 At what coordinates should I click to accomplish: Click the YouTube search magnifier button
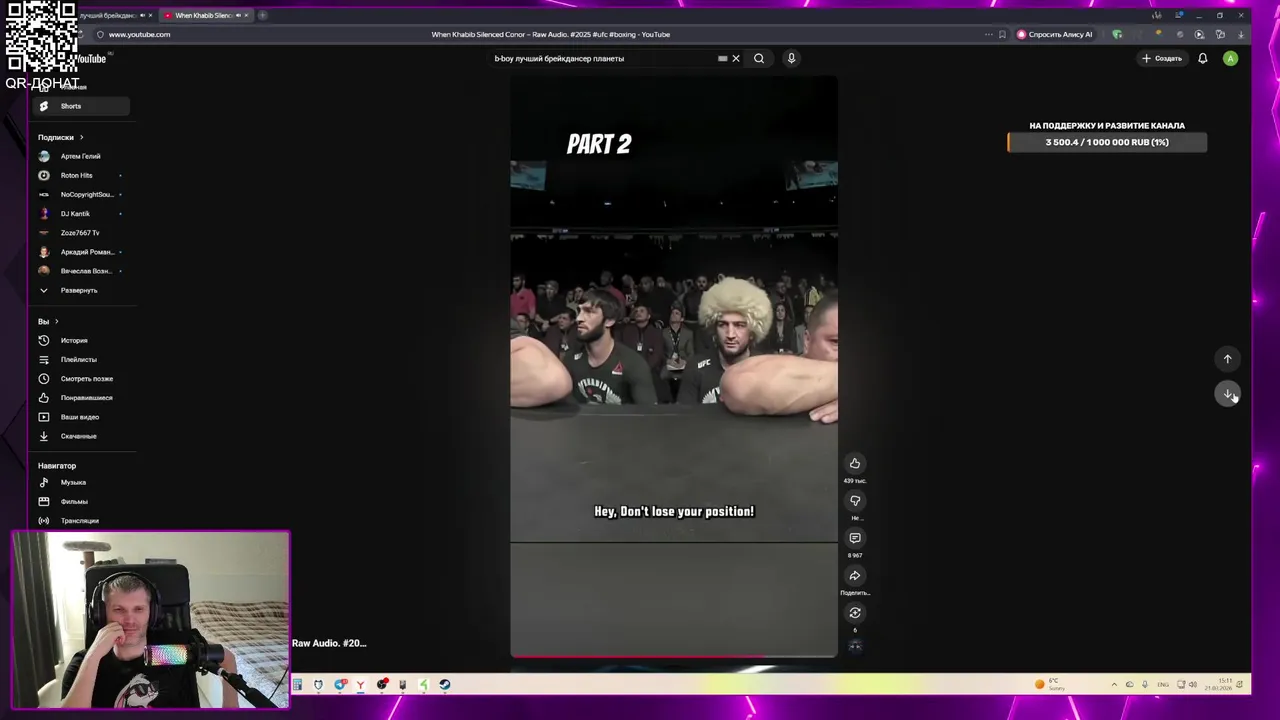(x=759, y=58)
